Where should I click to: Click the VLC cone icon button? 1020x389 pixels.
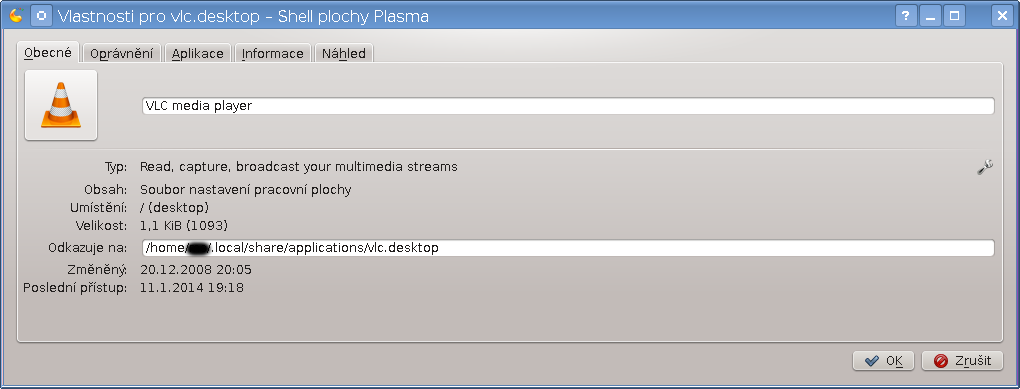[x=60, y=105]
